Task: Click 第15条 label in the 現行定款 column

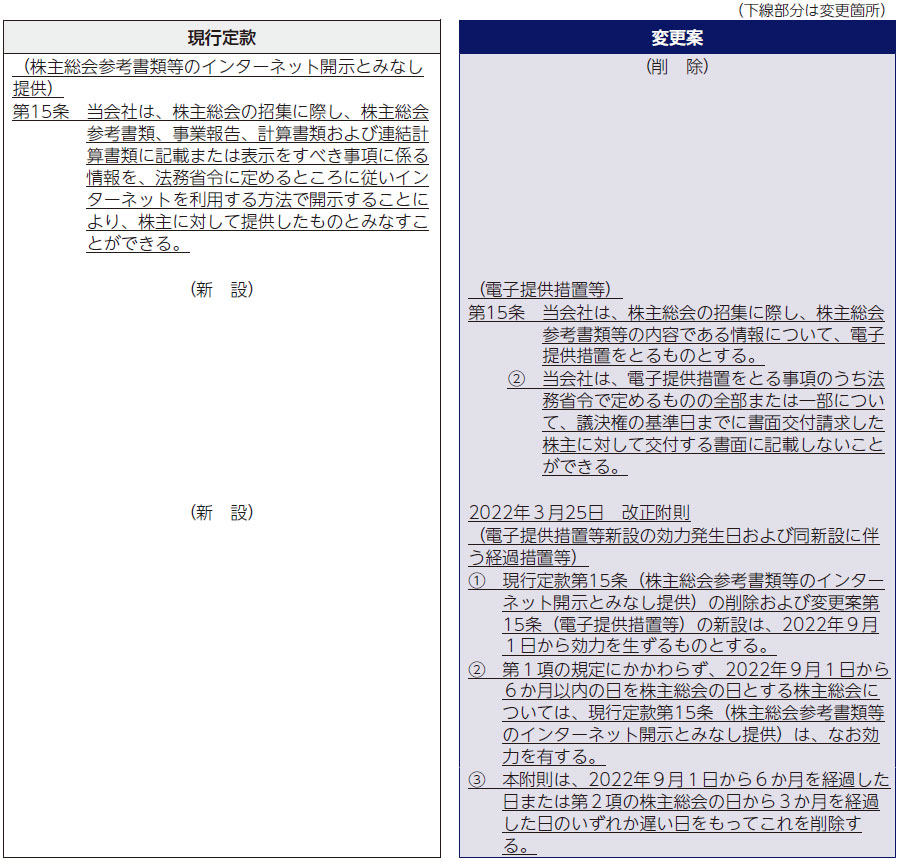Action: 41,111
